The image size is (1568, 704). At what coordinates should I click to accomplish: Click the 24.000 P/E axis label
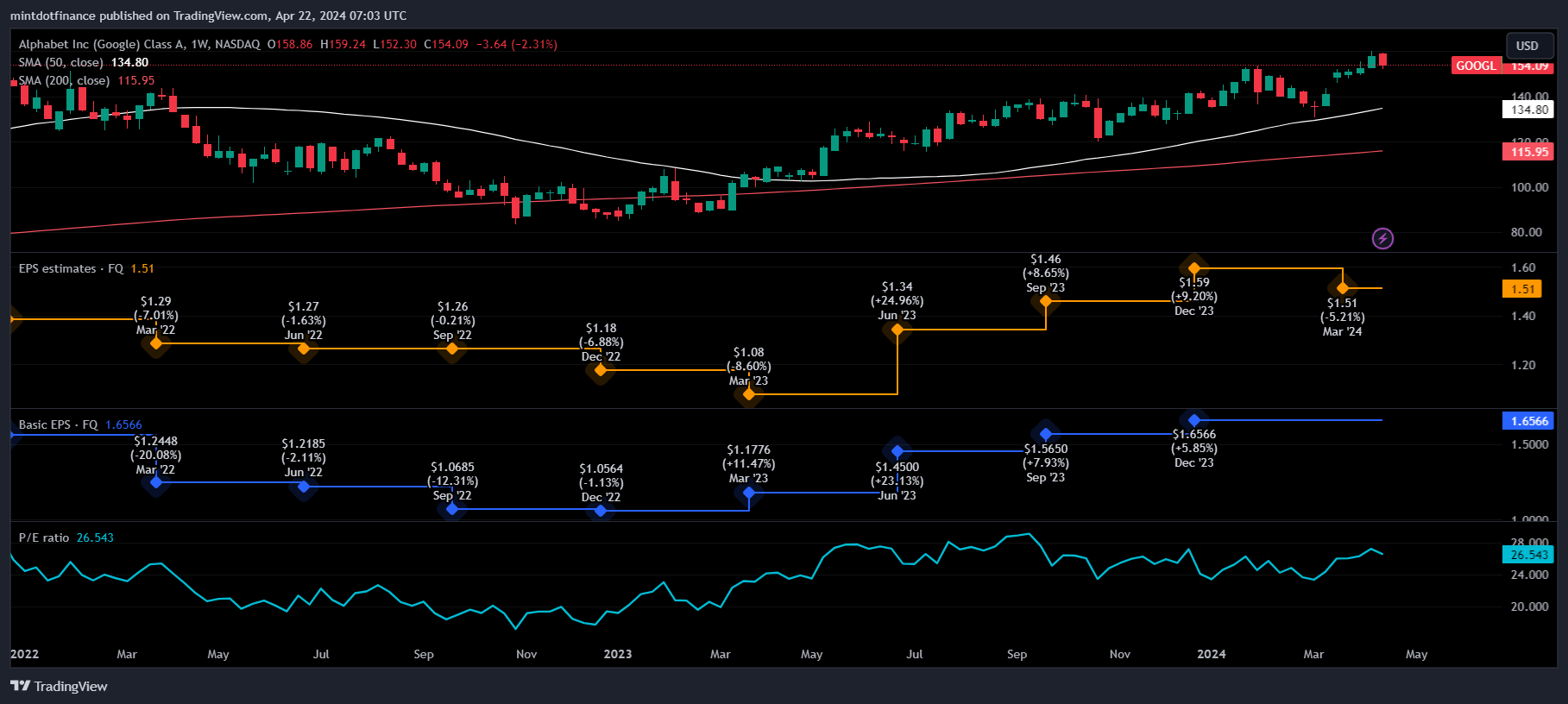point(1530,575)
